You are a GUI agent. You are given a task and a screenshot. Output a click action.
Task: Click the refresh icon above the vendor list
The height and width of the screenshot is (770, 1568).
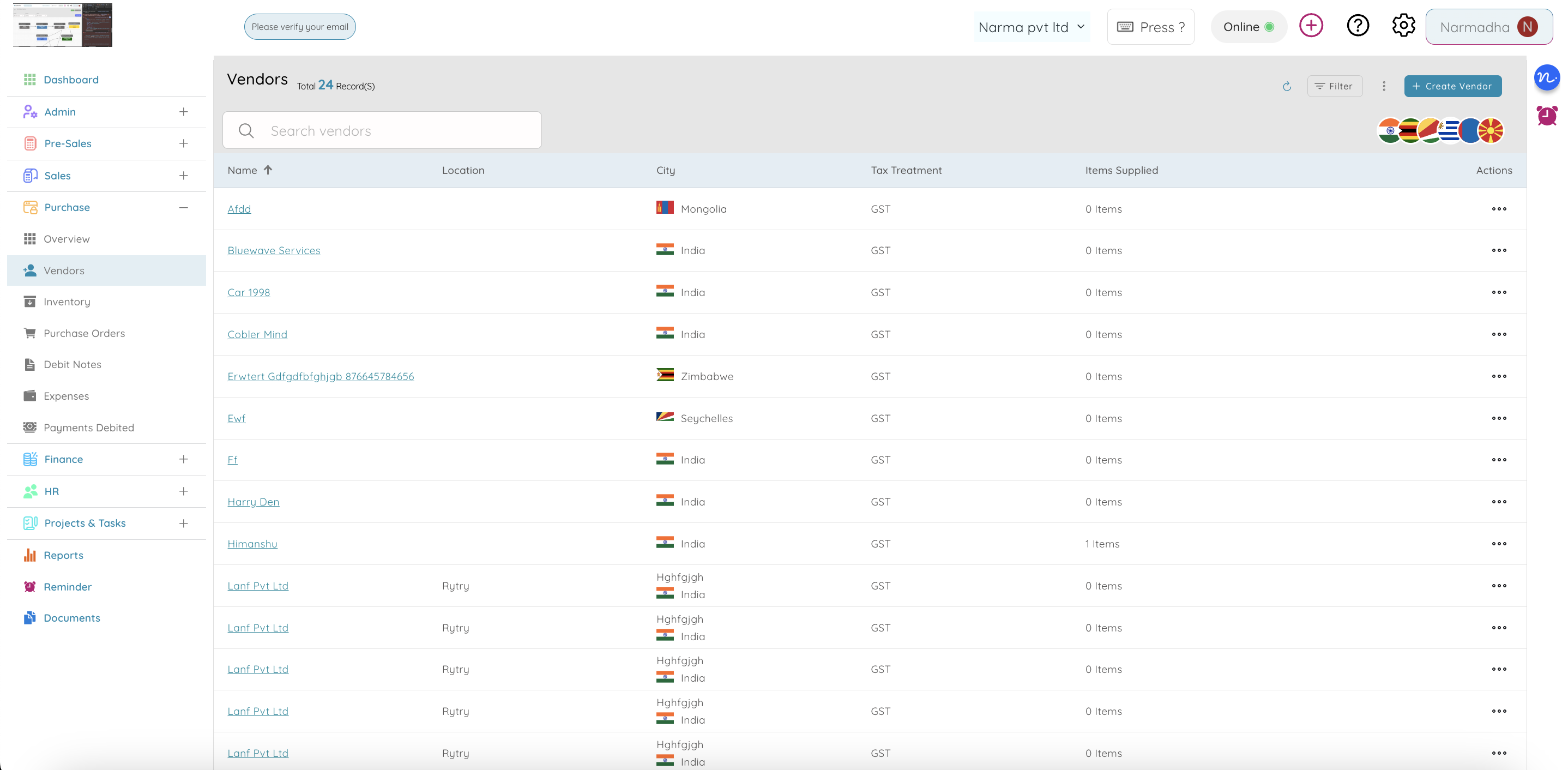[x=1287, y=86]
